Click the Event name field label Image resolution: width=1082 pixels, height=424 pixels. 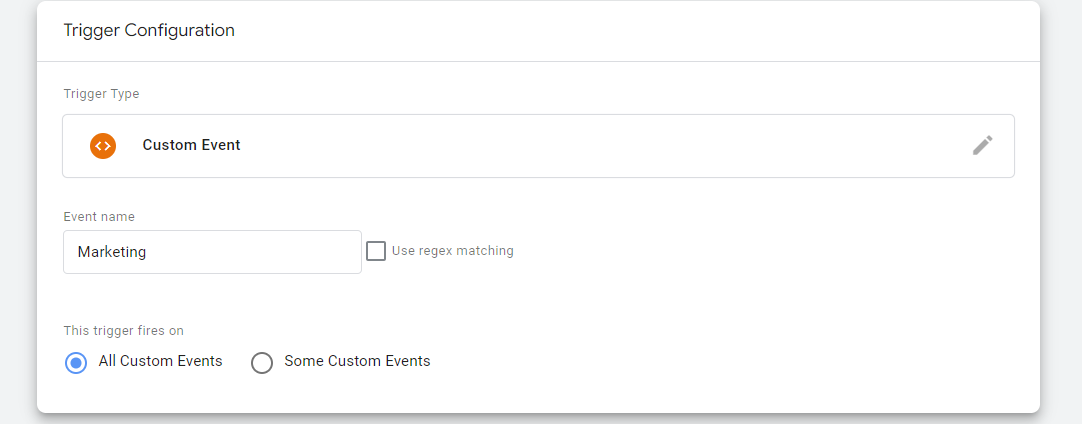[x=99, y=217]
